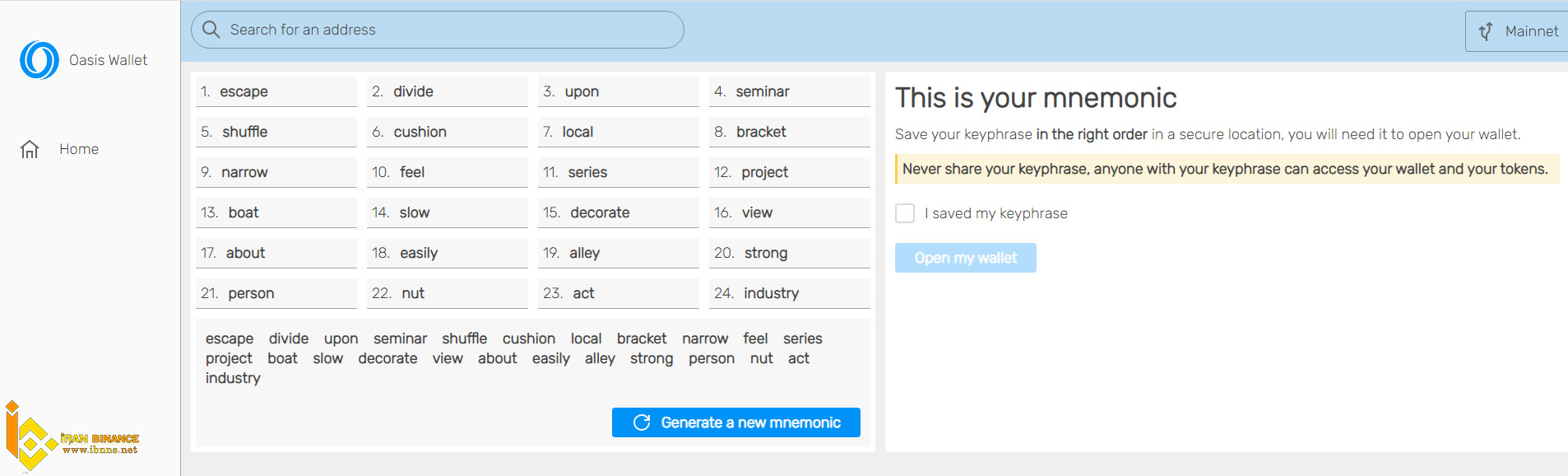Screen dimensions: 1568x476
Task: Click mnemonic word 15 decorate
Action: coord(619,212)
